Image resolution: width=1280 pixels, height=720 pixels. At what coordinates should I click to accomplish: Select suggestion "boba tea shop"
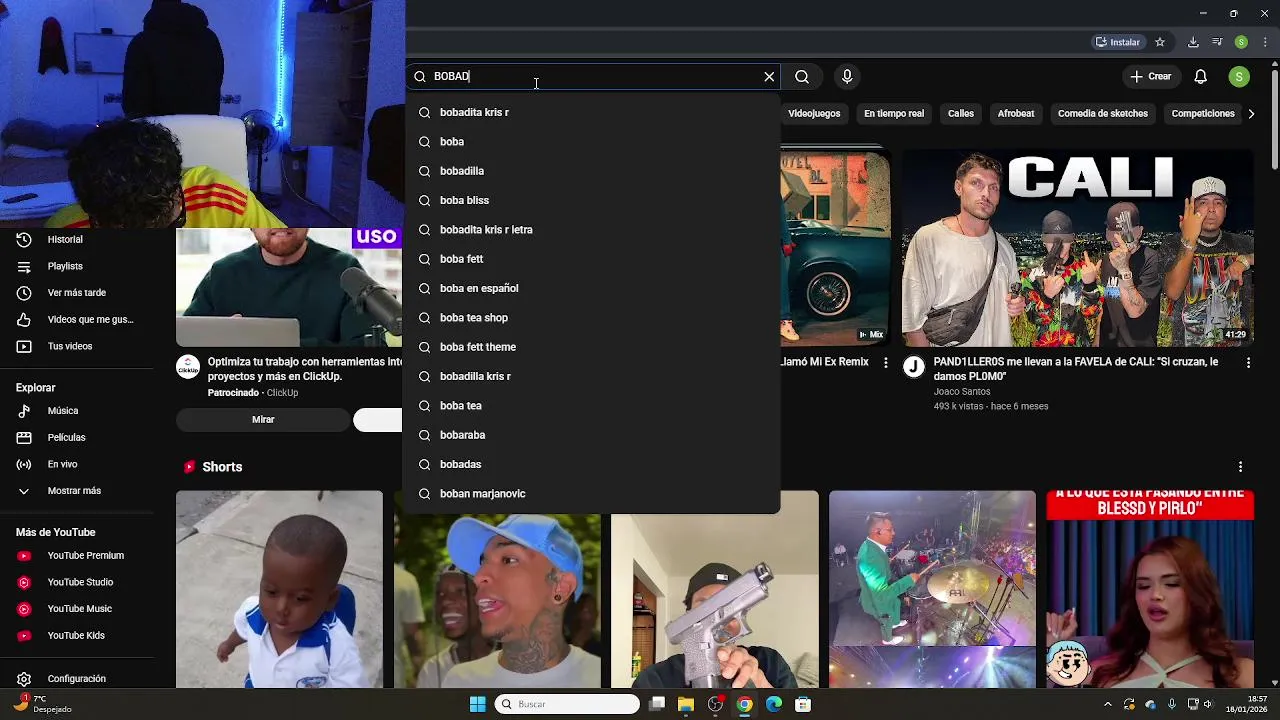591,317
